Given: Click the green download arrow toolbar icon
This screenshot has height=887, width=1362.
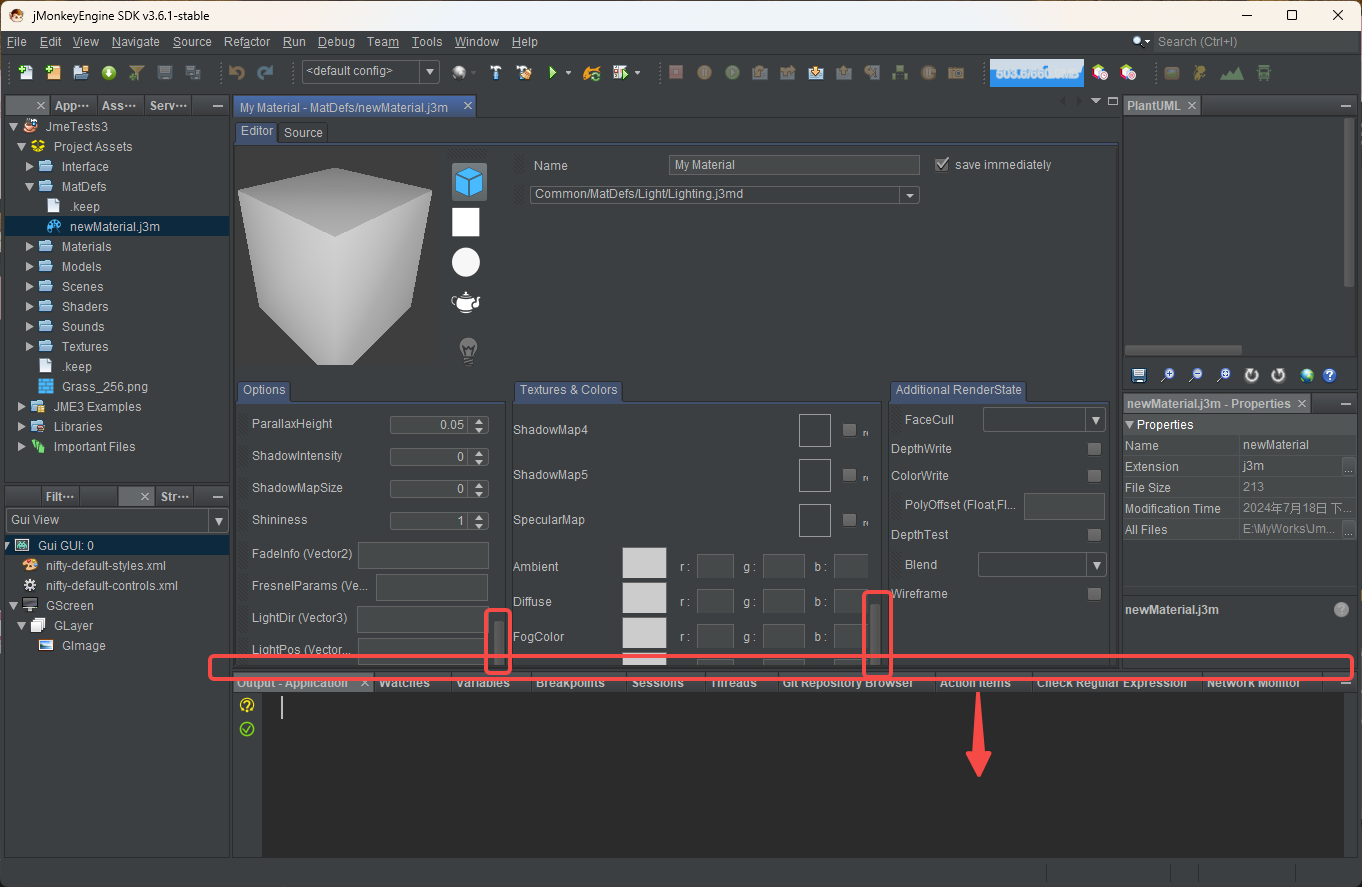Looking at the screenshot, I should coord(109,72).
